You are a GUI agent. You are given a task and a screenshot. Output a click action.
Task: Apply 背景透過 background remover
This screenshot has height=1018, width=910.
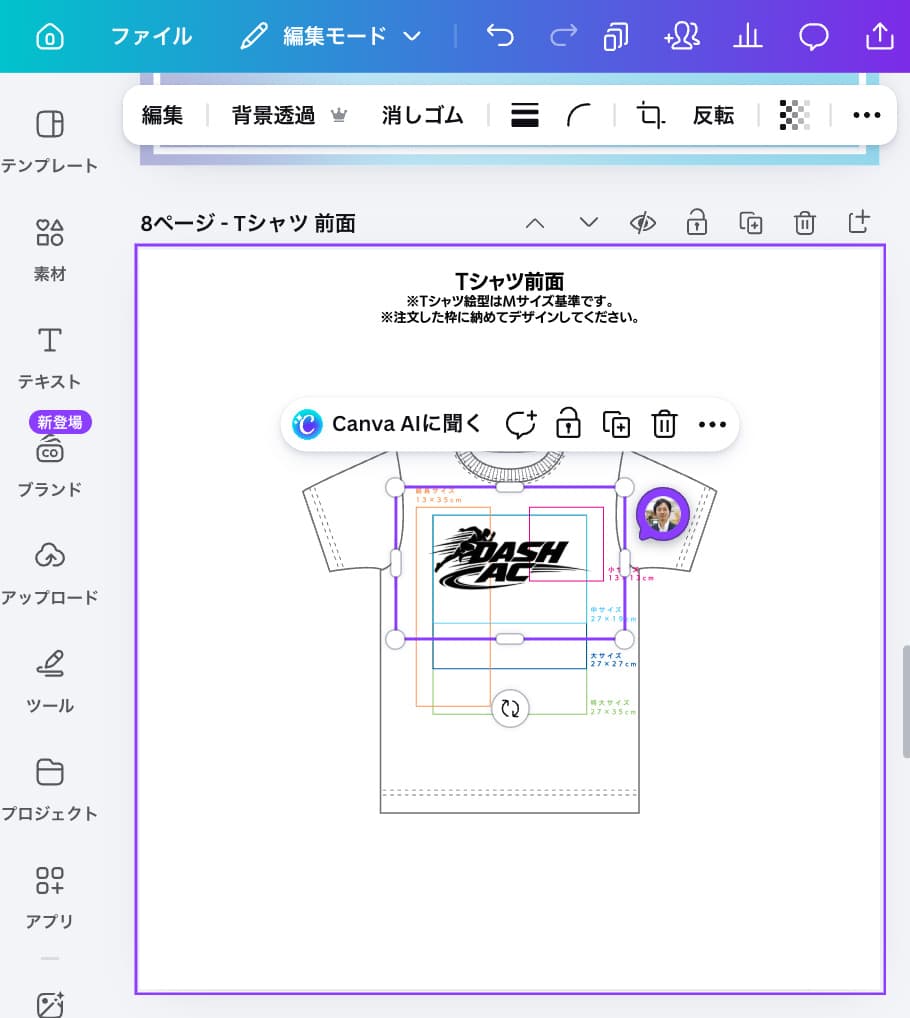pos(289,116)
